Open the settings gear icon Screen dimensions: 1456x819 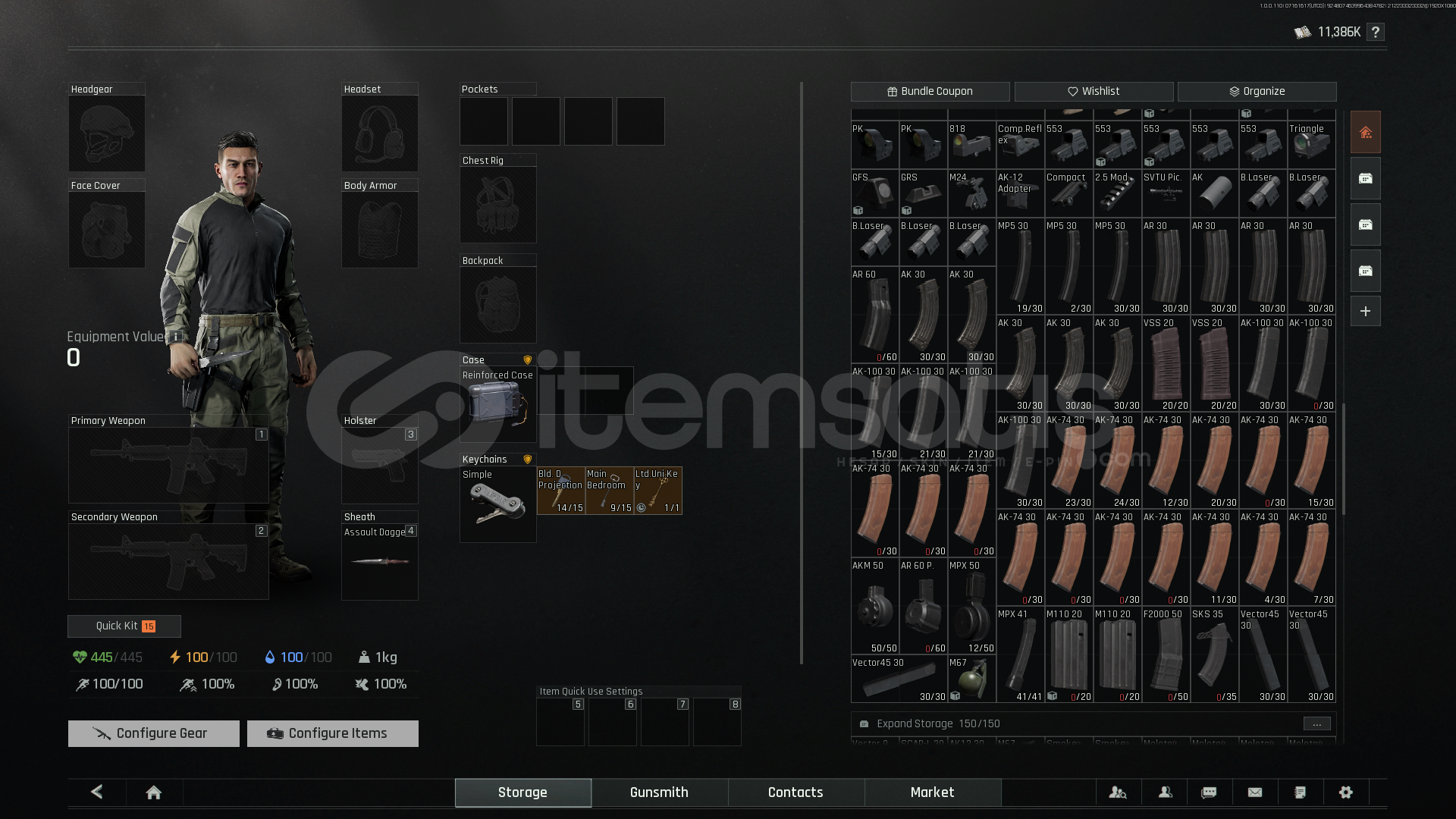point(1346,792)
